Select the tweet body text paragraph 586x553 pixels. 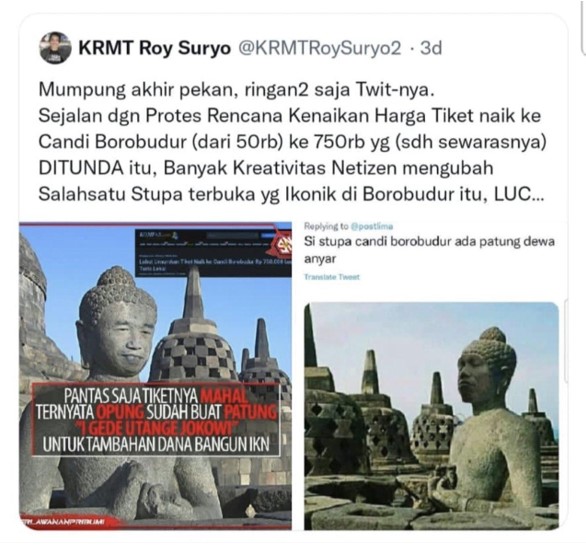292,142
